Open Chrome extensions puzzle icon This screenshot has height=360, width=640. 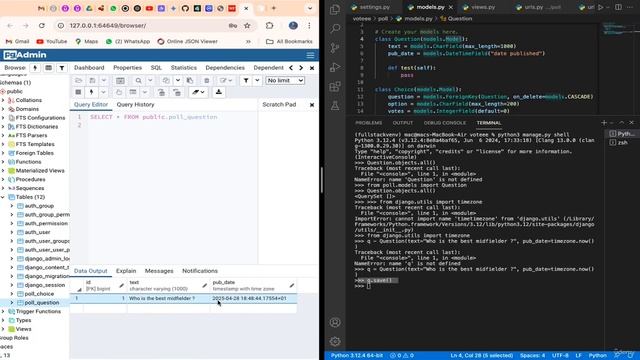tap(269, 25)
